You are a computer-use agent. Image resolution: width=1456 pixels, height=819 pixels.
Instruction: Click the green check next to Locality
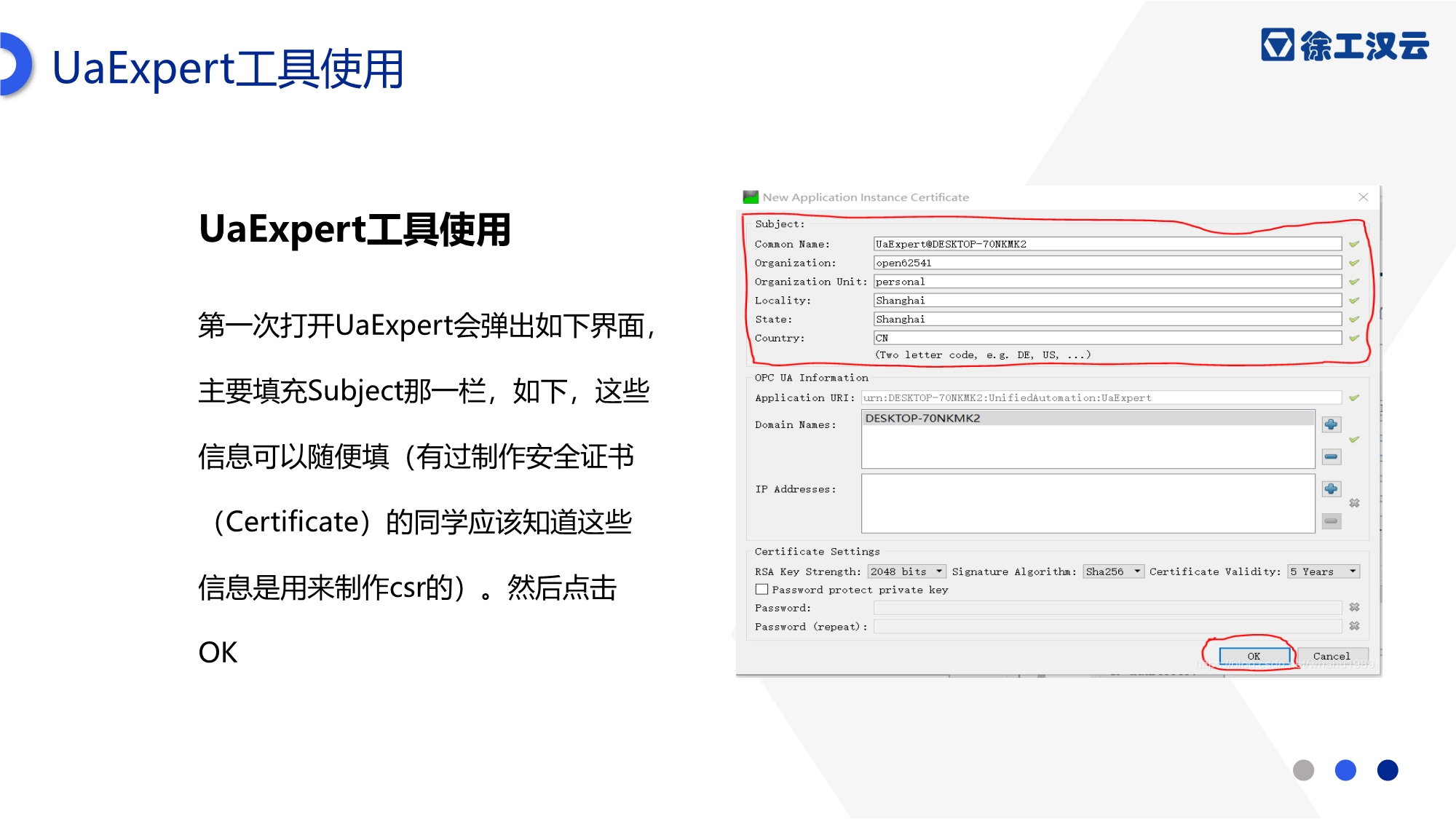coord(1354,301)
